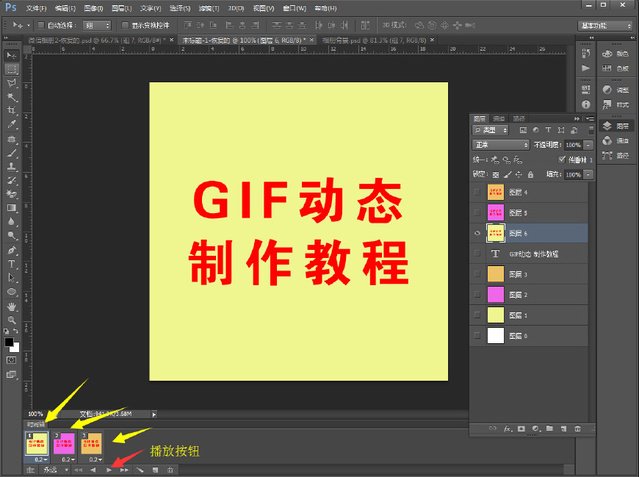Viewport: 639px width, 477px height.
Task: Select the Ellipse shape tool
Action: point(11,292)
